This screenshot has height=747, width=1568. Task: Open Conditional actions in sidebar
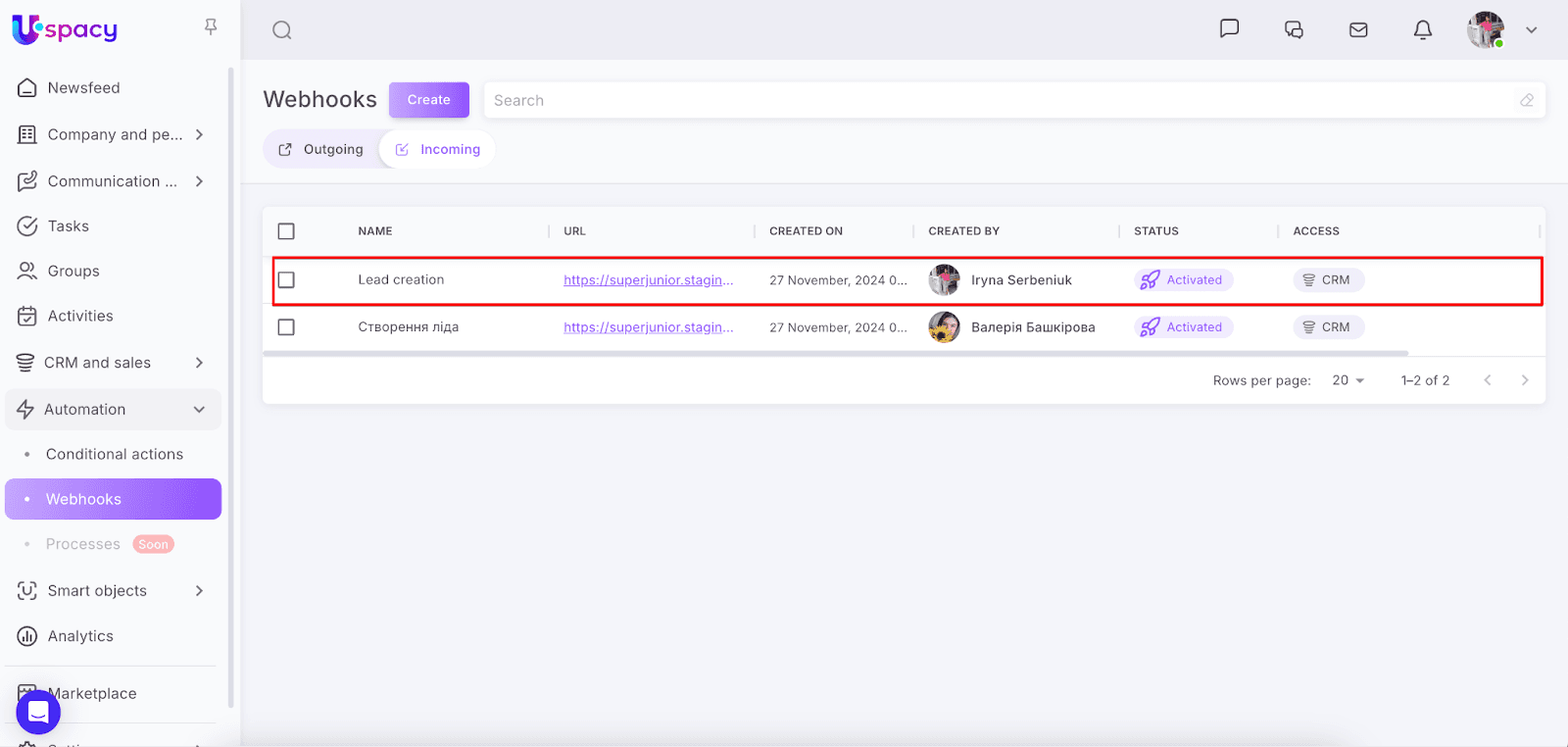(x=115, y=455)
